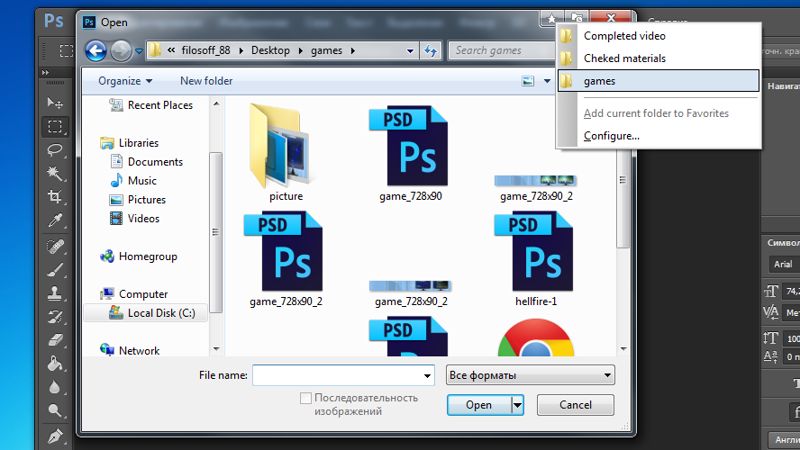Select games in the Favorites menu
Image resolution: width=800 pixels, height=450 pixels.
coord(659,81)
